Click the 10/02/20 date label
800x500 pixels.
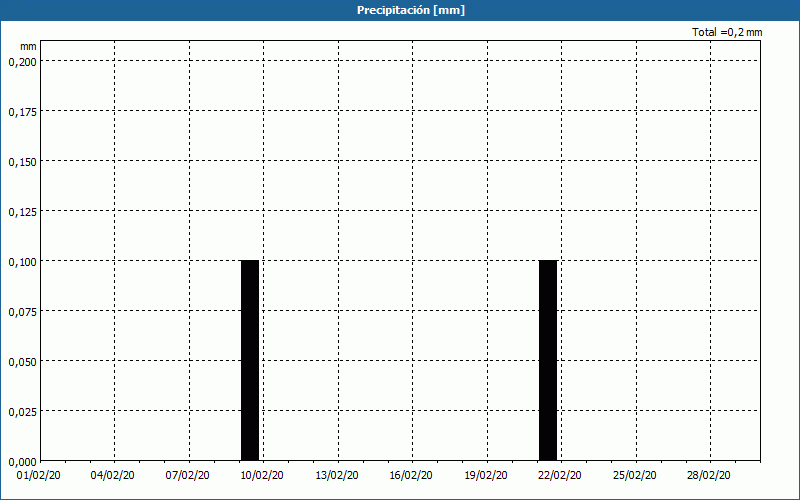262,476
